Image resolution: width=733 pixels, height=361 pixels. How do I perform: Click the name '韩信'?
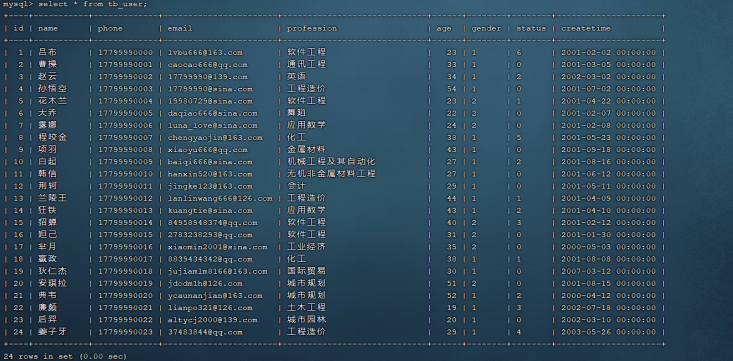pyautogui.click(x=48, y=174)
